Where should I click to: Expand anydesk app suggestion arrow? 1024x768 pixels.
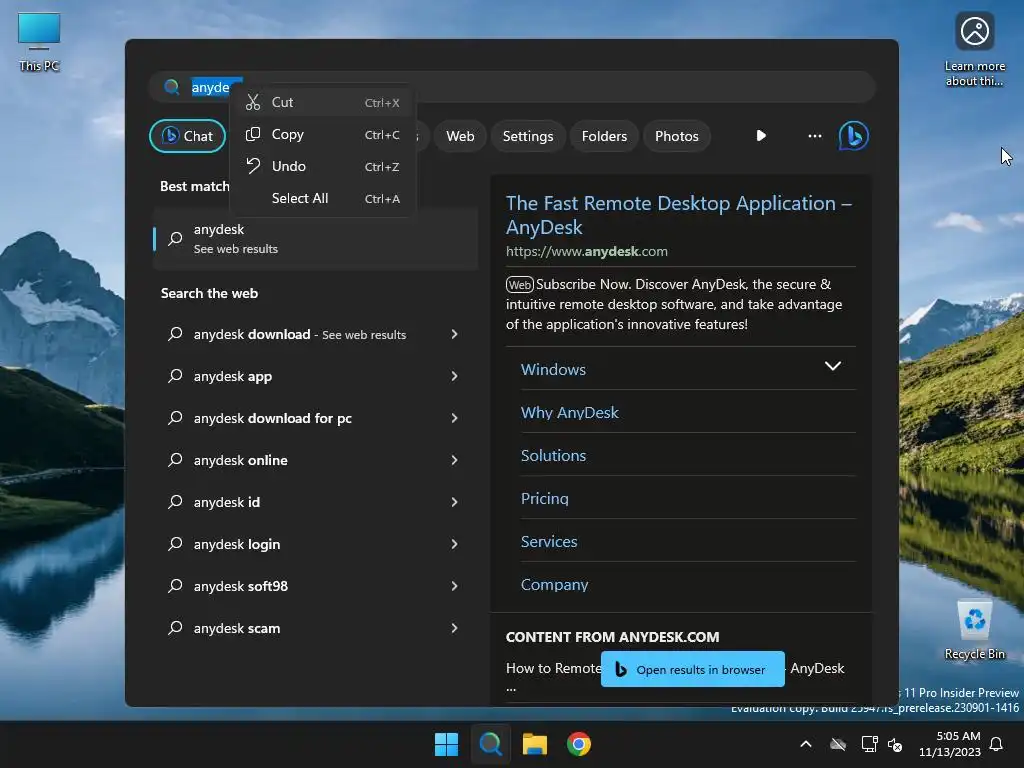(x=455, y=376)
